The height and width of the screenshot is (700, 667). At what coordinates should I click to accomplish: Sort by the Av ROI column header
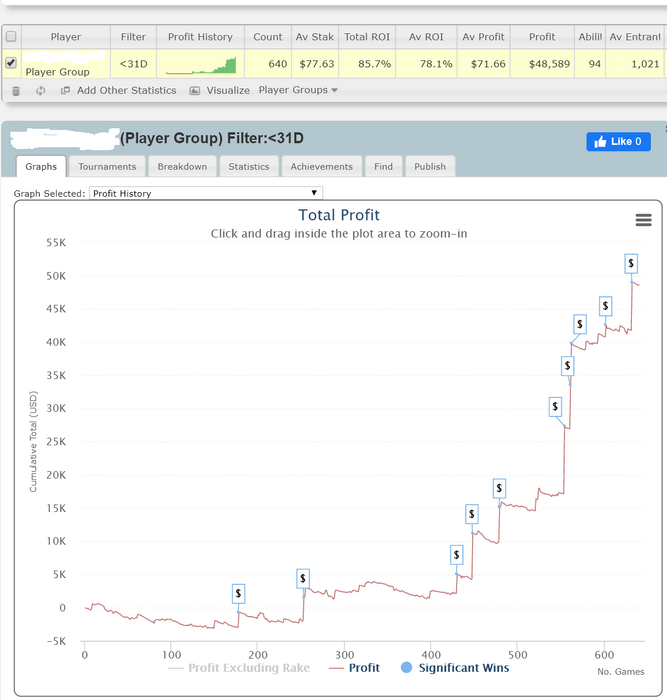click(426, 37)
